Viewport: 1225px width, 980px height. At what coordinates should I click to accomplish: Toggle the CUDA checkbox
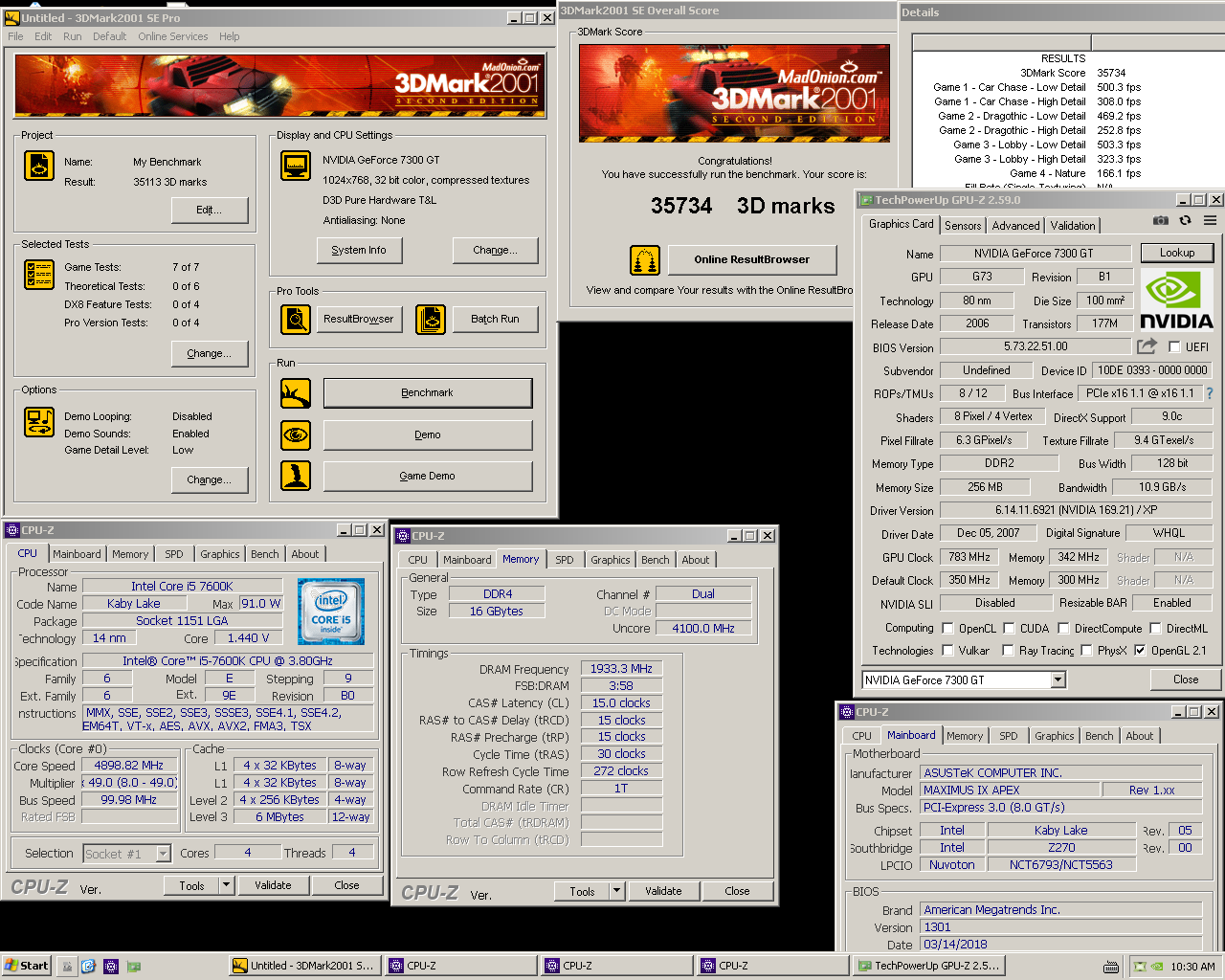[x=1009, y=629]
